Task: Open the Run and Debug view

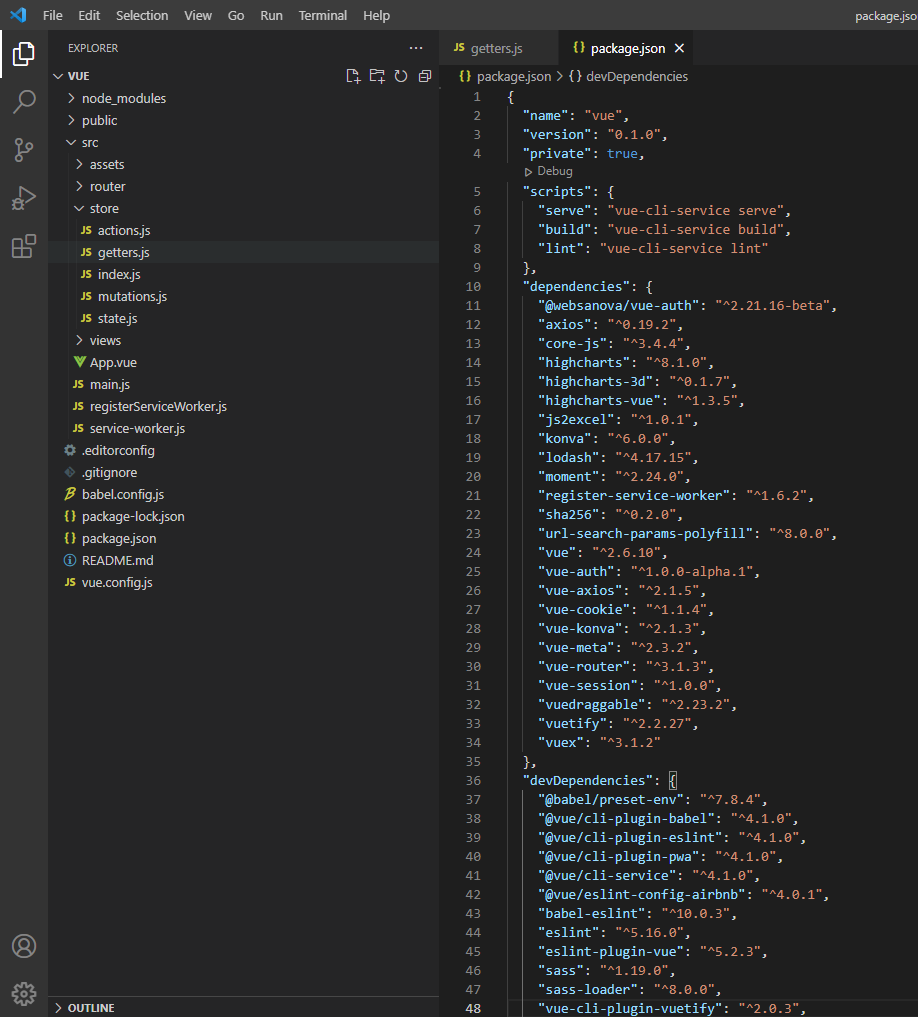Action: pyautogui.click(x=24, y=198)
